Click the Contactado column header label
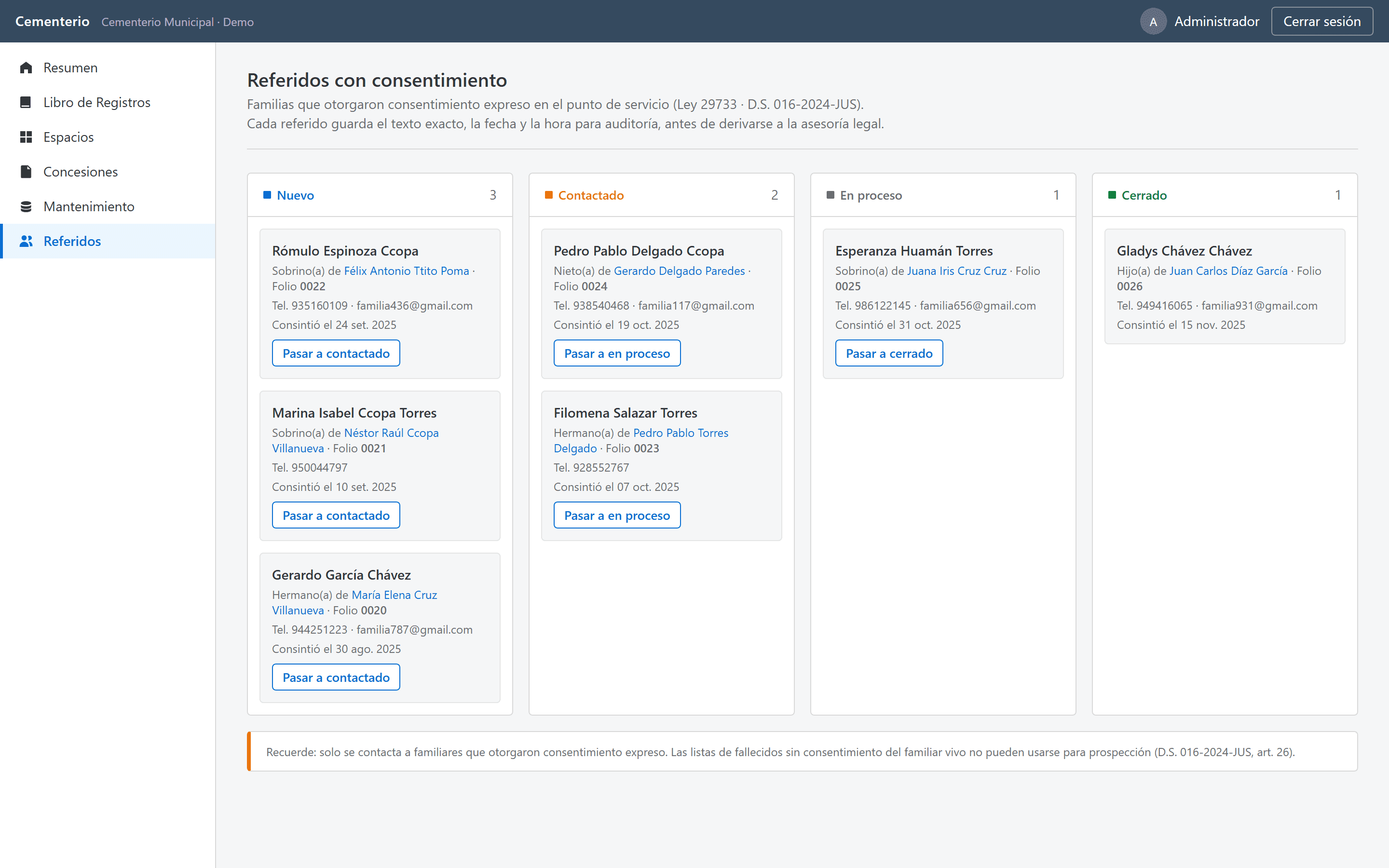 pos(591,195)
